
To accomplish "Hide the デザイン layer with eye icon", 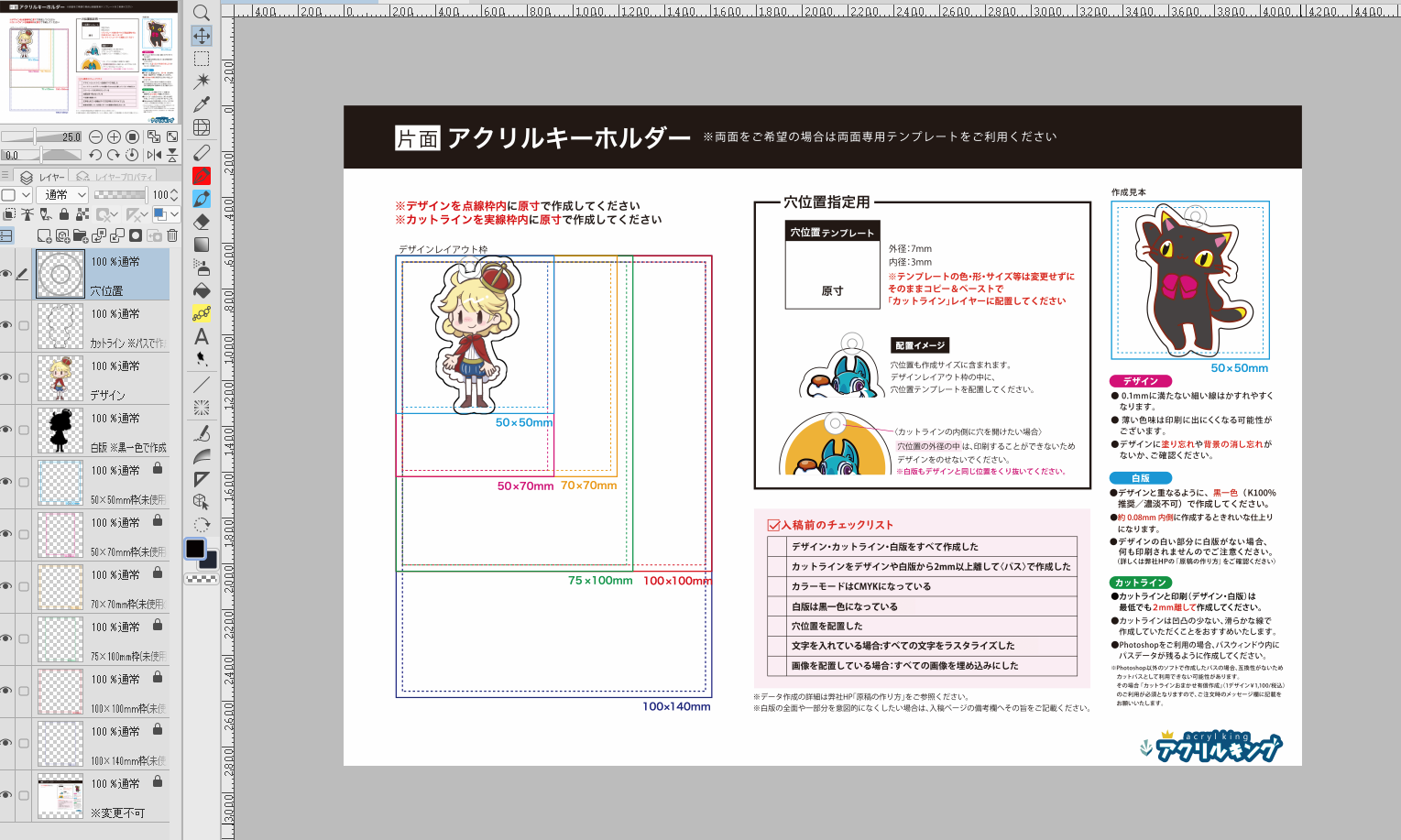I will 6,377.
